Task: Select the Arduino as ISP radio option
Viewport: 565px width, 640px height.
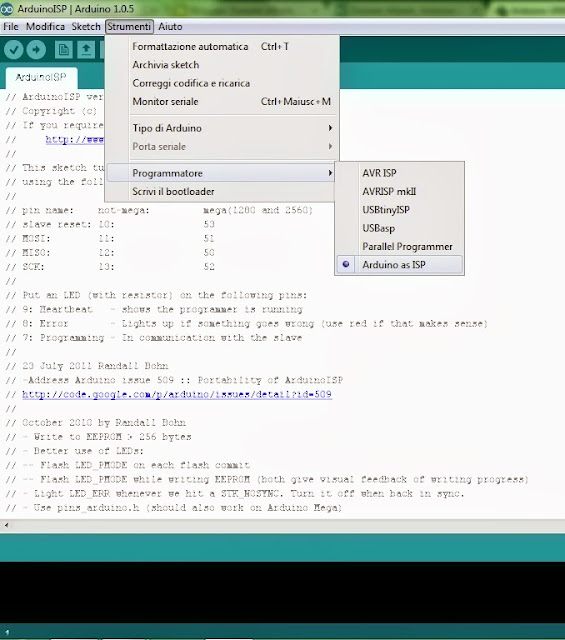Action: tap(400, 264)
